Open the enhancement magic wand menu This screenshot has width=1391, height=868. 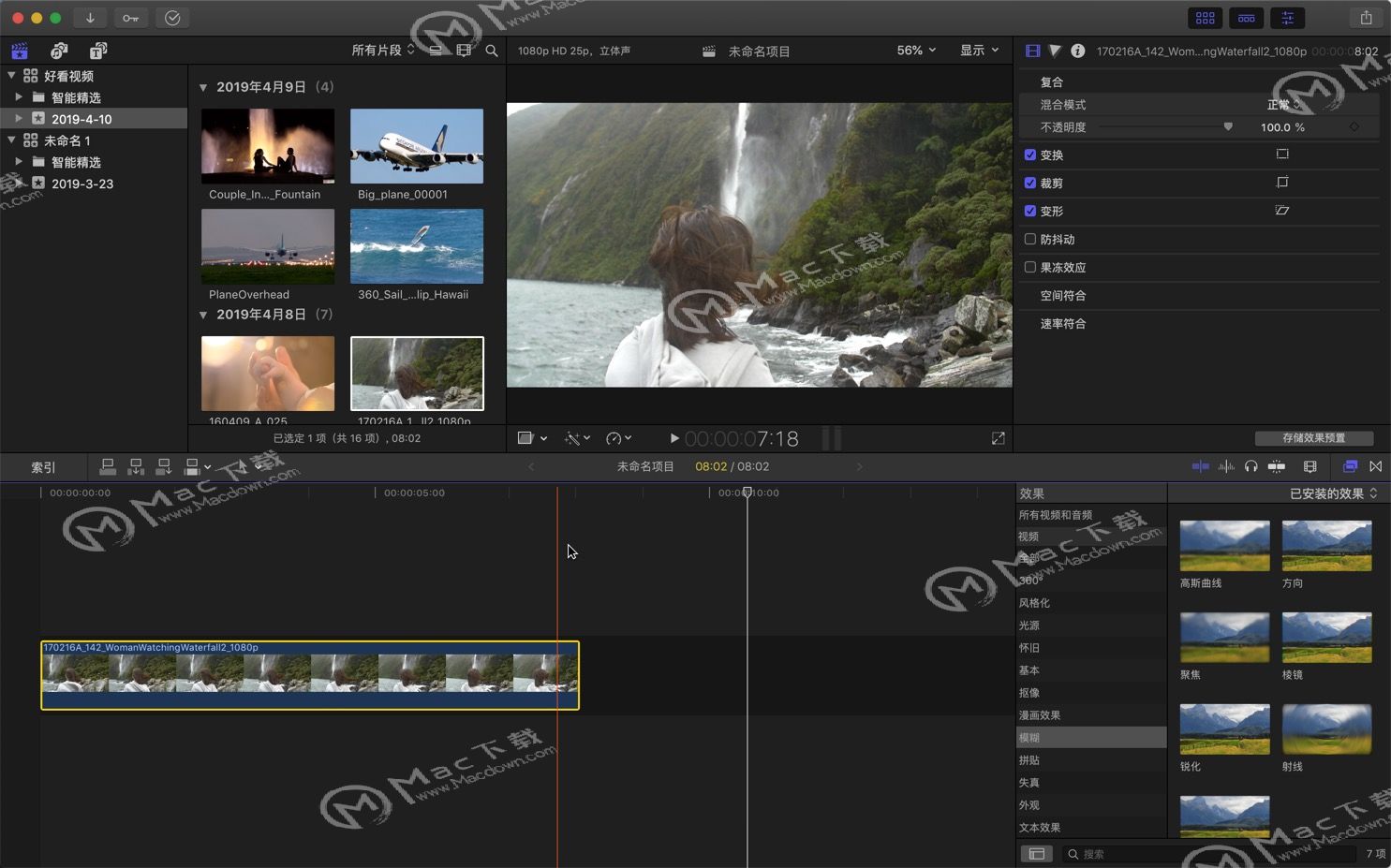(x=577, y=438)
